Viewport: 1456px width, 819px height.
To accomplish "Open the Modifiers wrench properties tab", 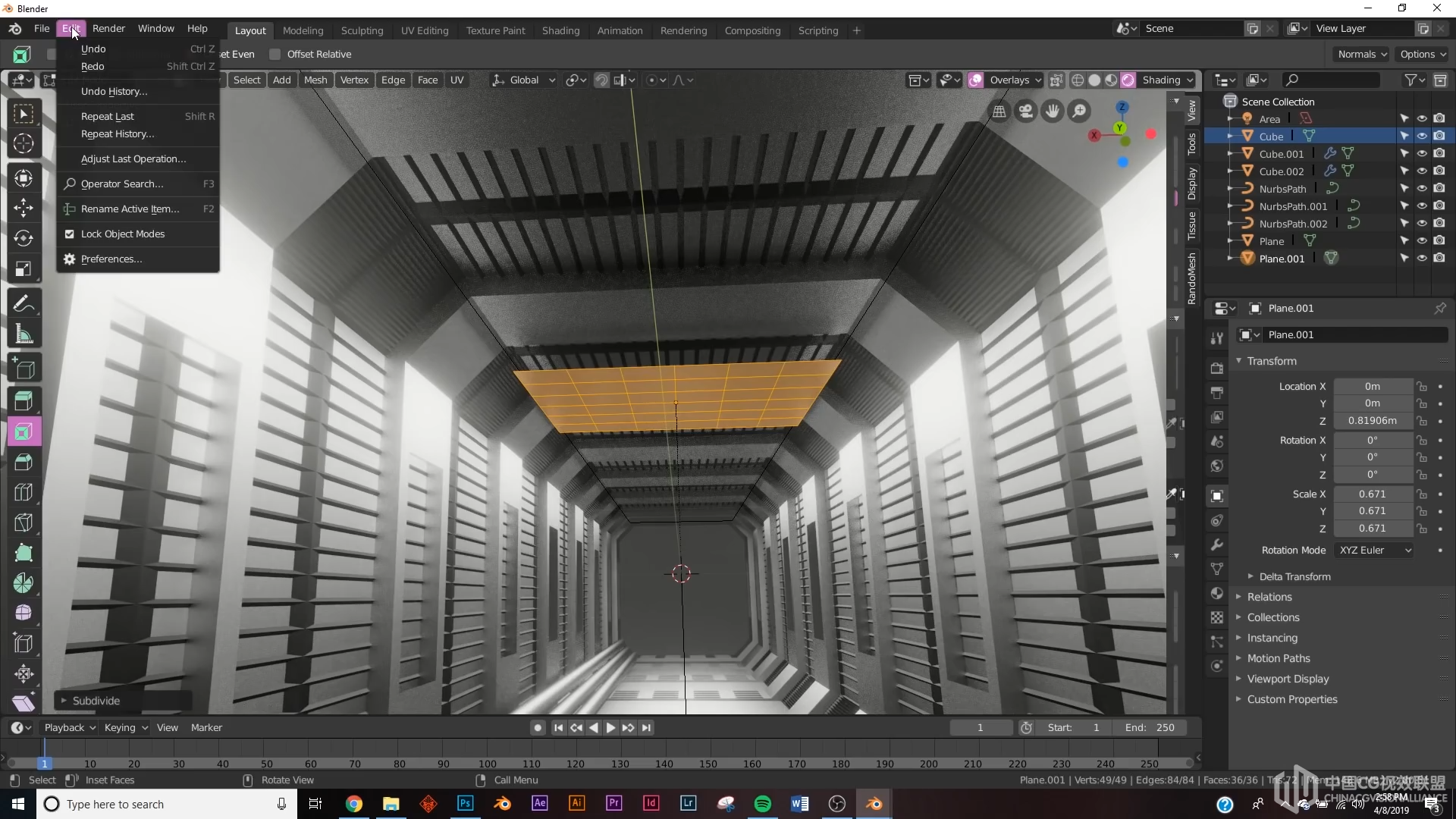I will (x=1217, y=545).
